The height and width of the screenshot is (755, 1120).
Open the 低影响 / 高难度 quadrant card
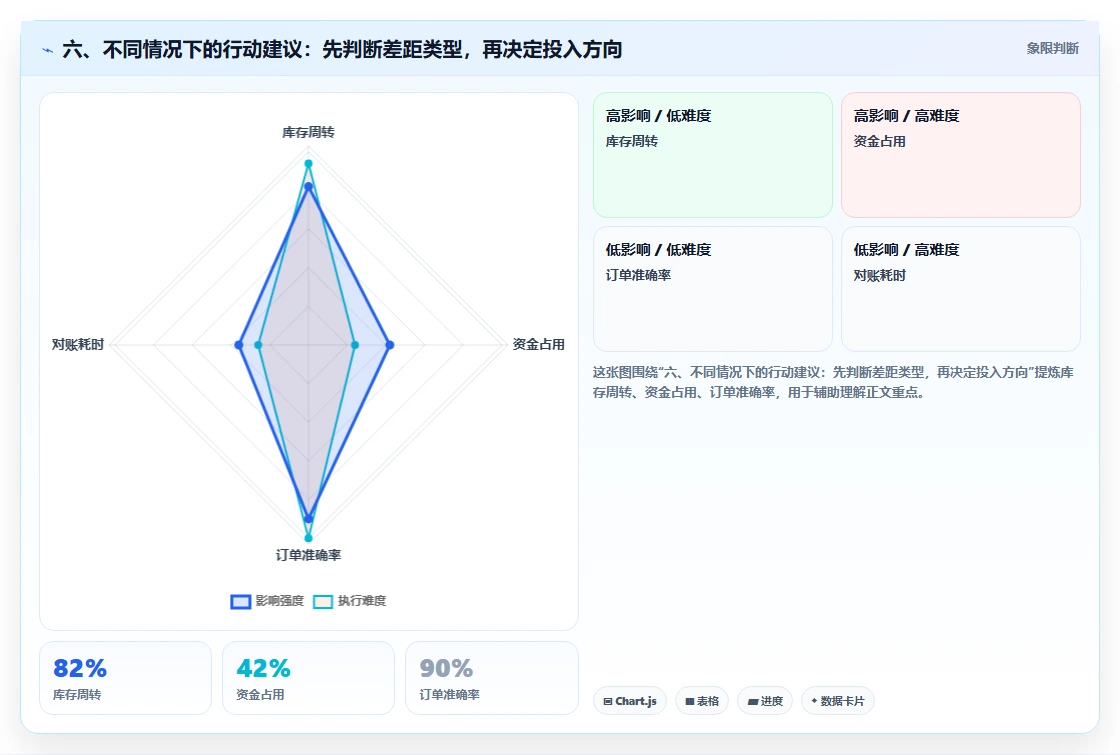[x=961, y=289]
